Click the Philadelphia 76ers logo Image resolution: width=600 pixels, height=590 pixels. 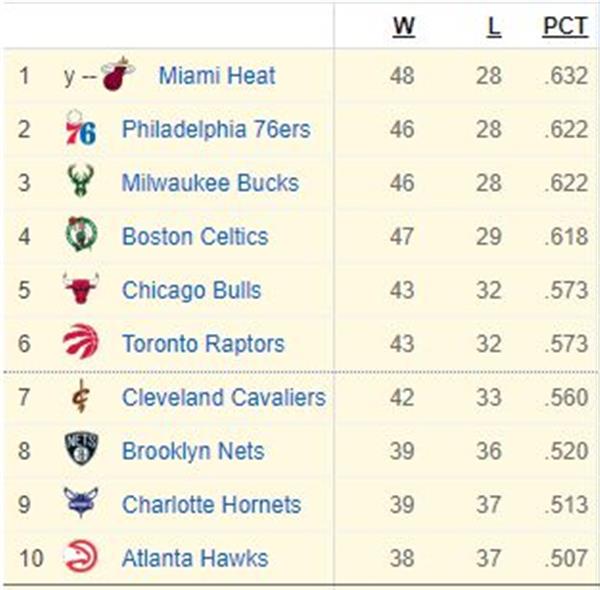click(x=80, y=127)
